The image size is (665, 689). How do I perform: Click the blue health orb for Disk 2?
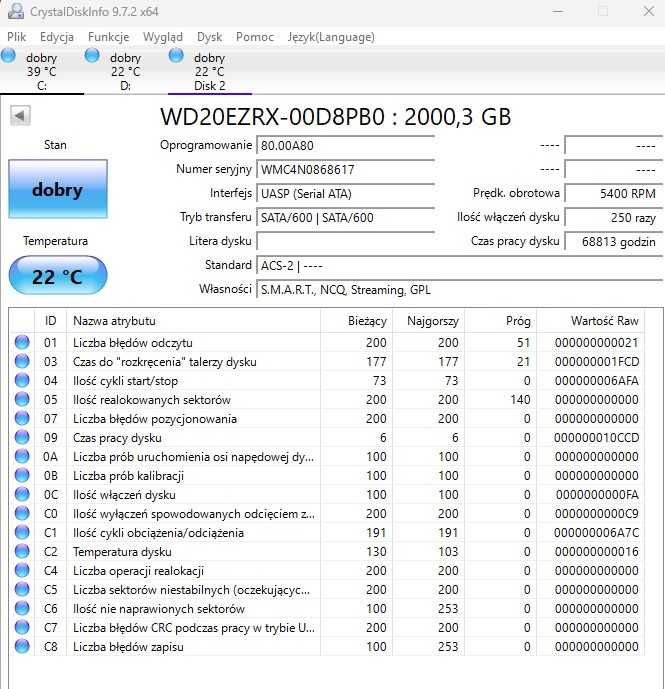[176, 56]
